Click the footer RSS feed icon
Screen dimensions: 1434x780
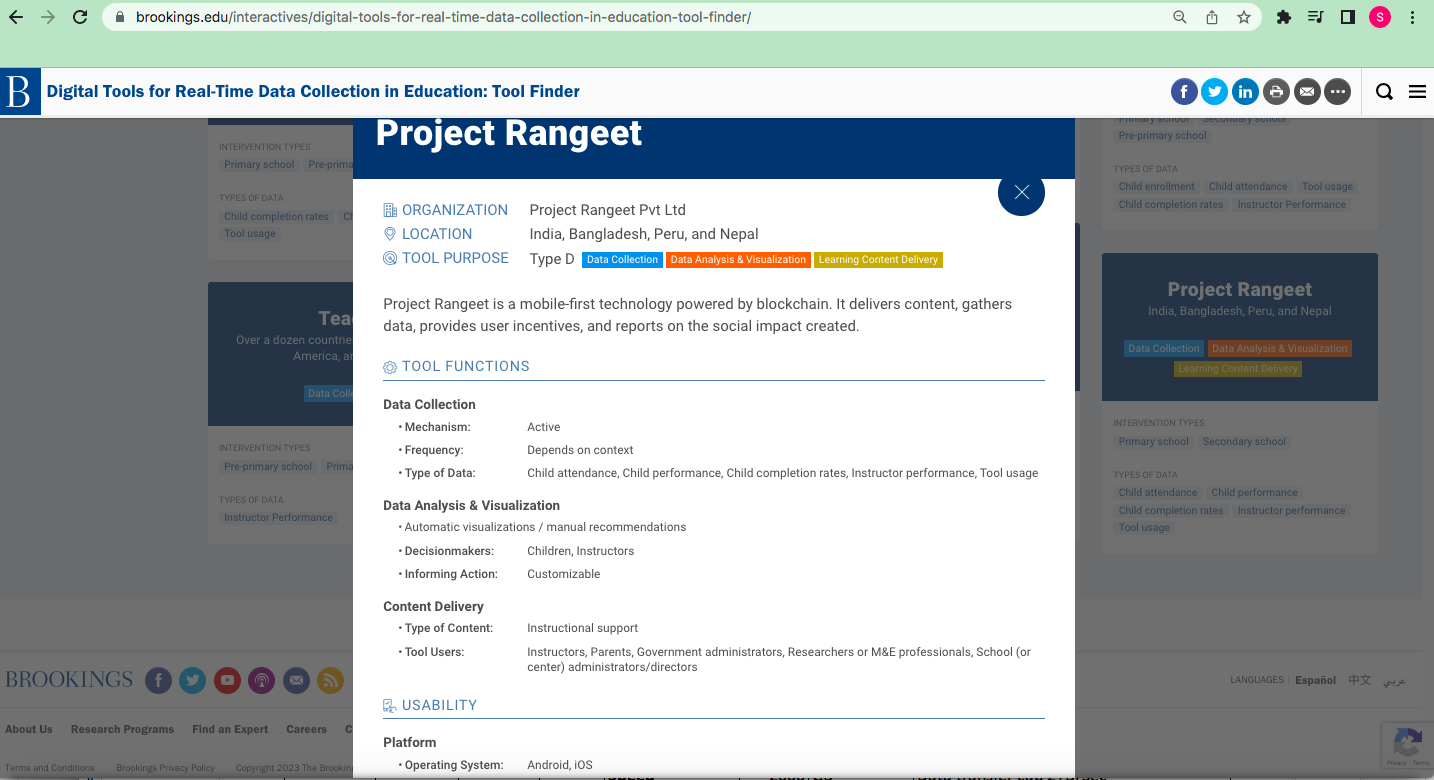point(330,681)
